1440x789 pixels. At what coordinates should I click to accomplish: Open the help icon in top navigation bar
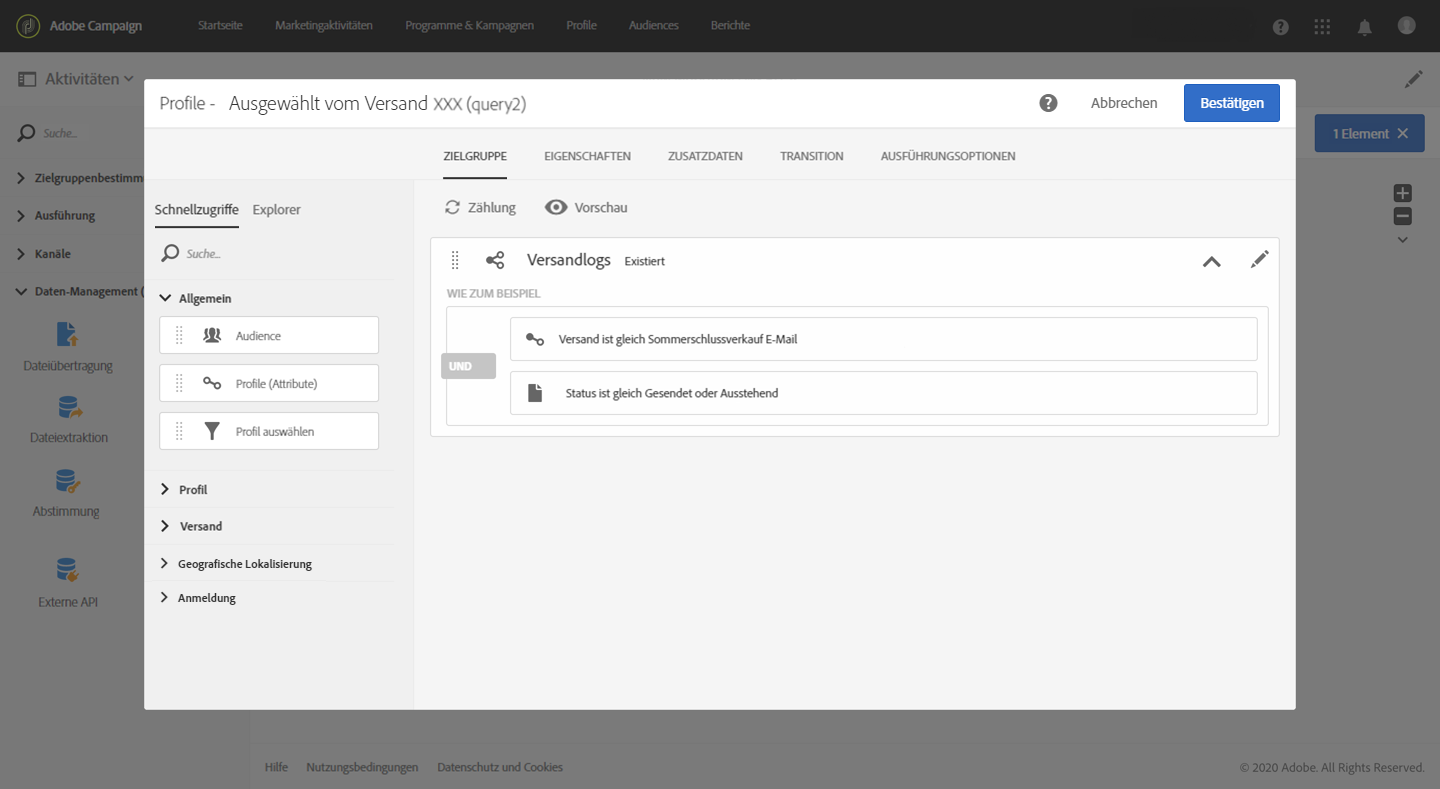point(1281,27)
